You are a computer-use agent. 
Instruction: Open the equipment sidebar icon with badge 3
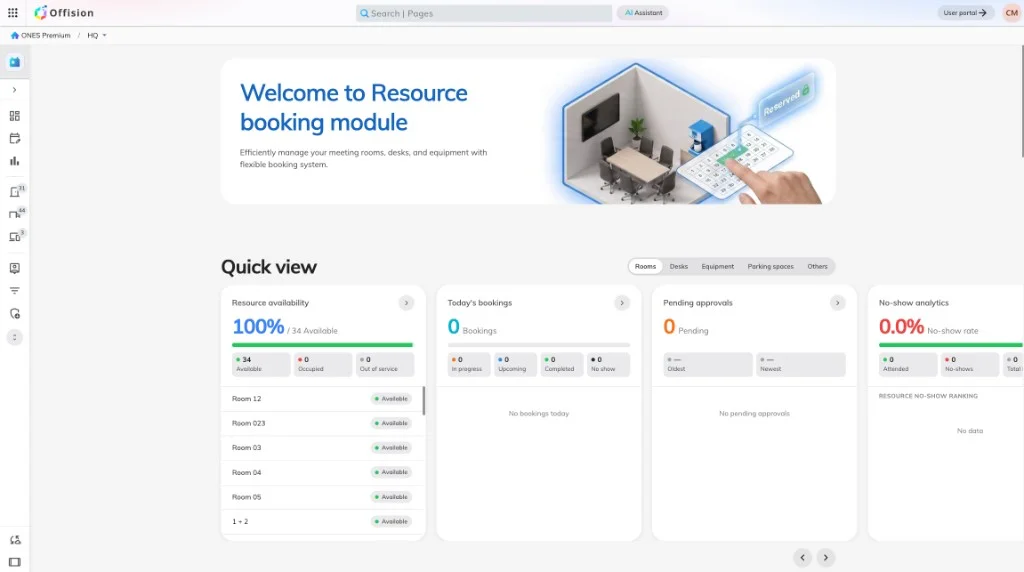[16, 236]
